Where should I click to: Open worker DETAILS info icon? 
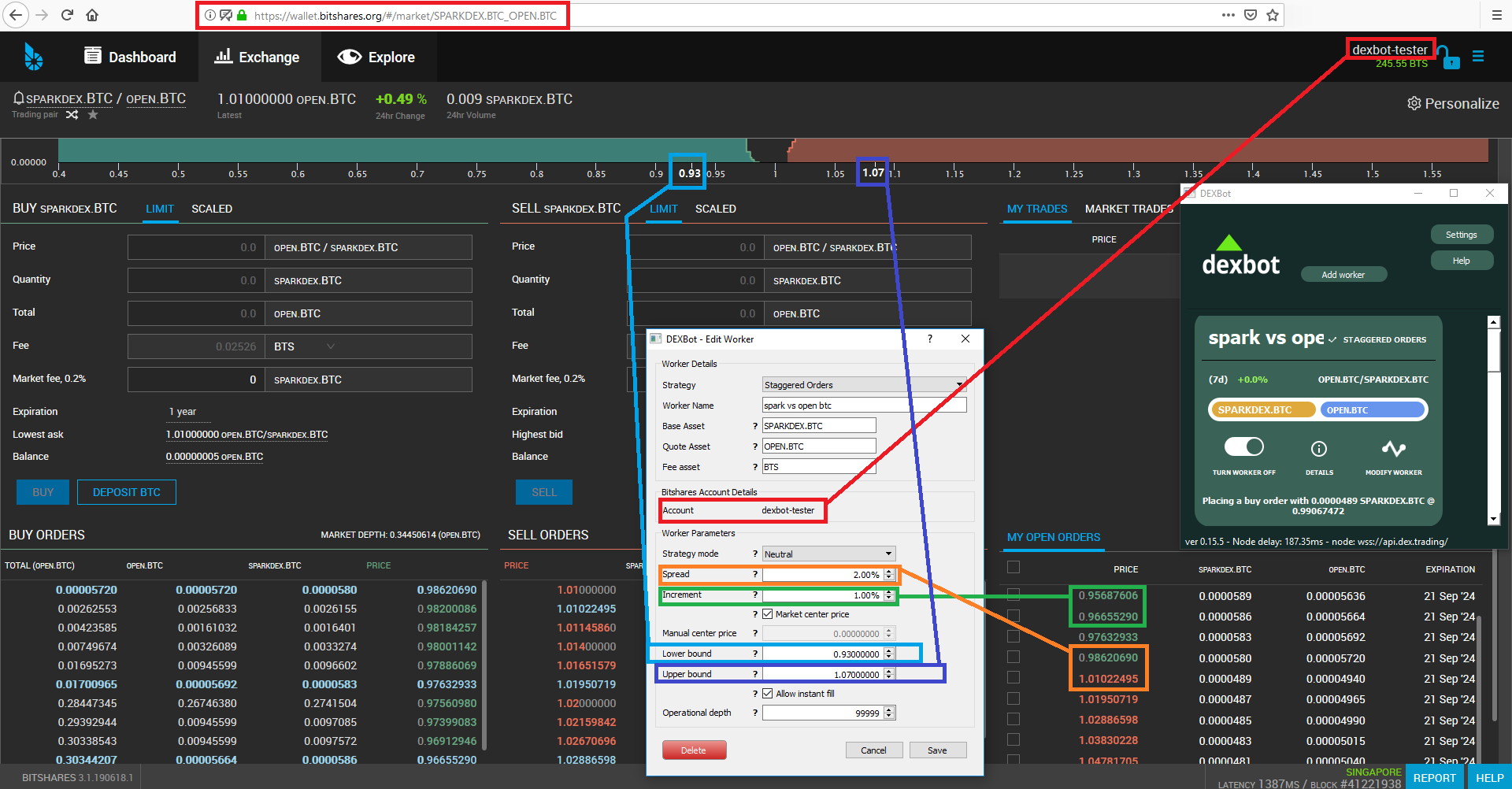[1319, 449]
